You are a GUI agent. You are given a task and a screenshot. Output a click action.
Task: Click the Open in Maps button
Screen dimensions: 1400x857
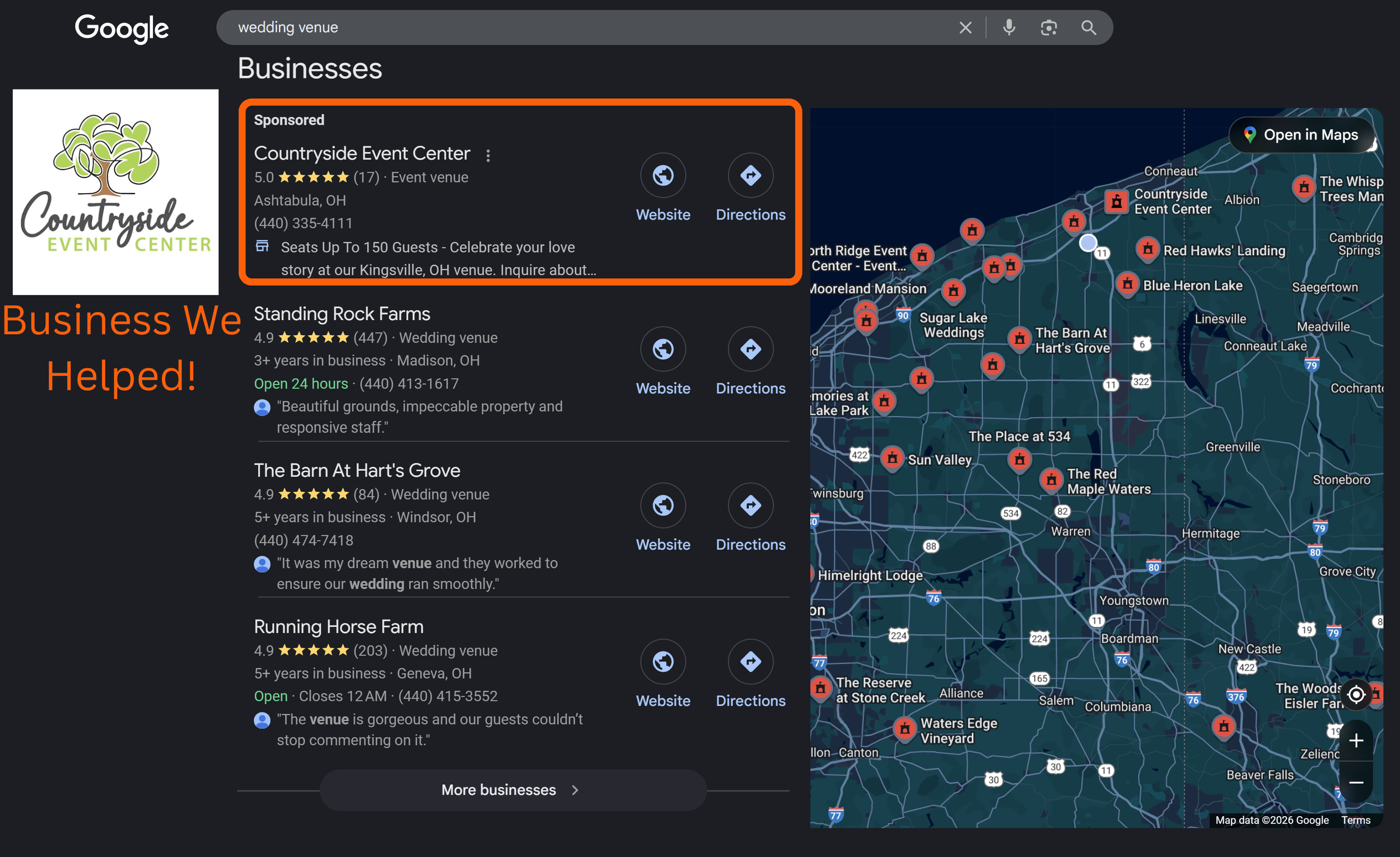coord(1301,135)
